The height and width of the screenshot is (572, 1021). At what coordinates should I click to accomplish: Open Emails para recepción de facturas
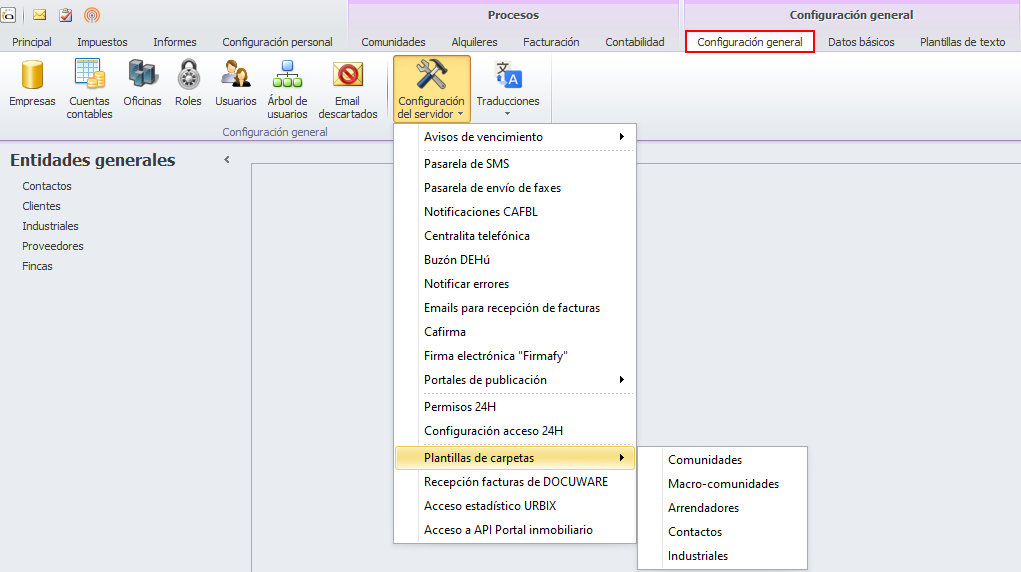[x=515, y=307]
